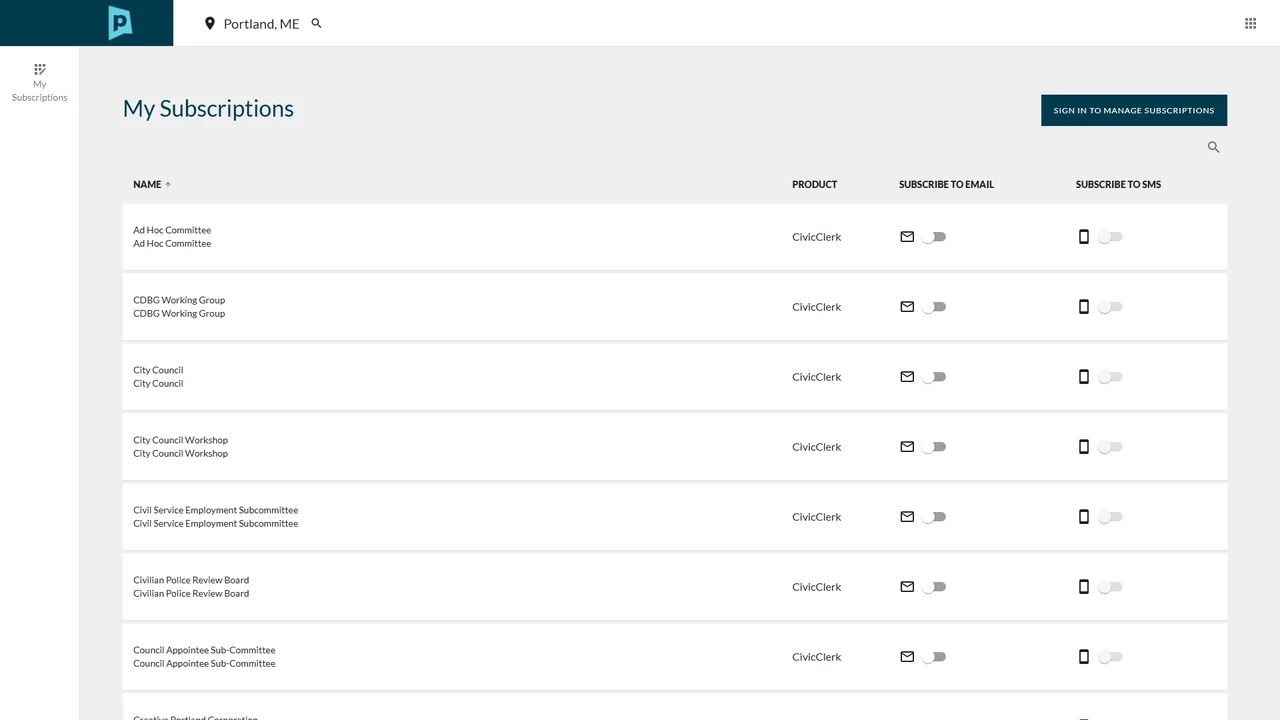Click envelope icon in Civil Service Employment row
The height and width of the screenshot is (720, 1280).
907,517
